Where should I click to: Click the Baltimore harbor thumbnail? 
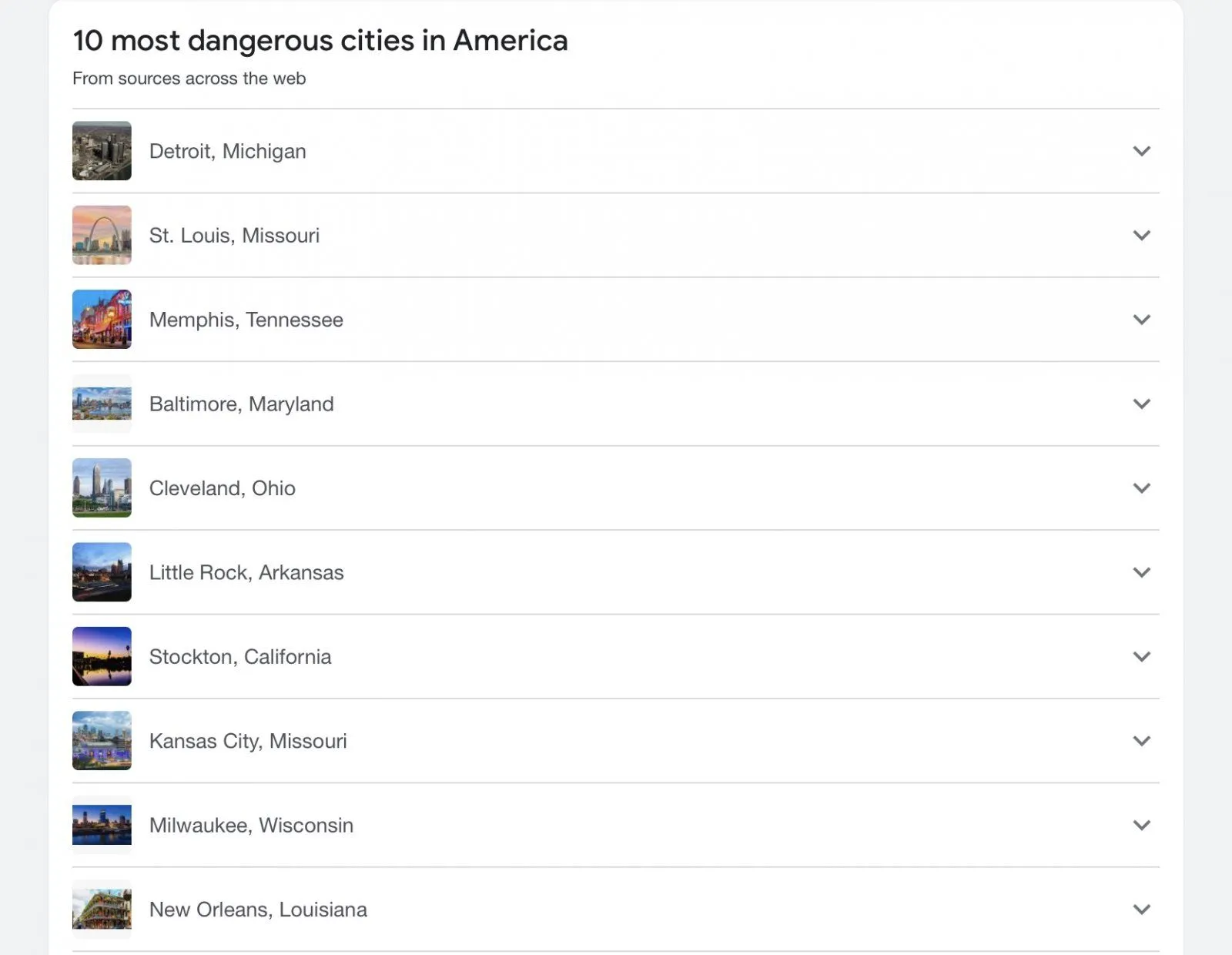click(x=102, y=404)
